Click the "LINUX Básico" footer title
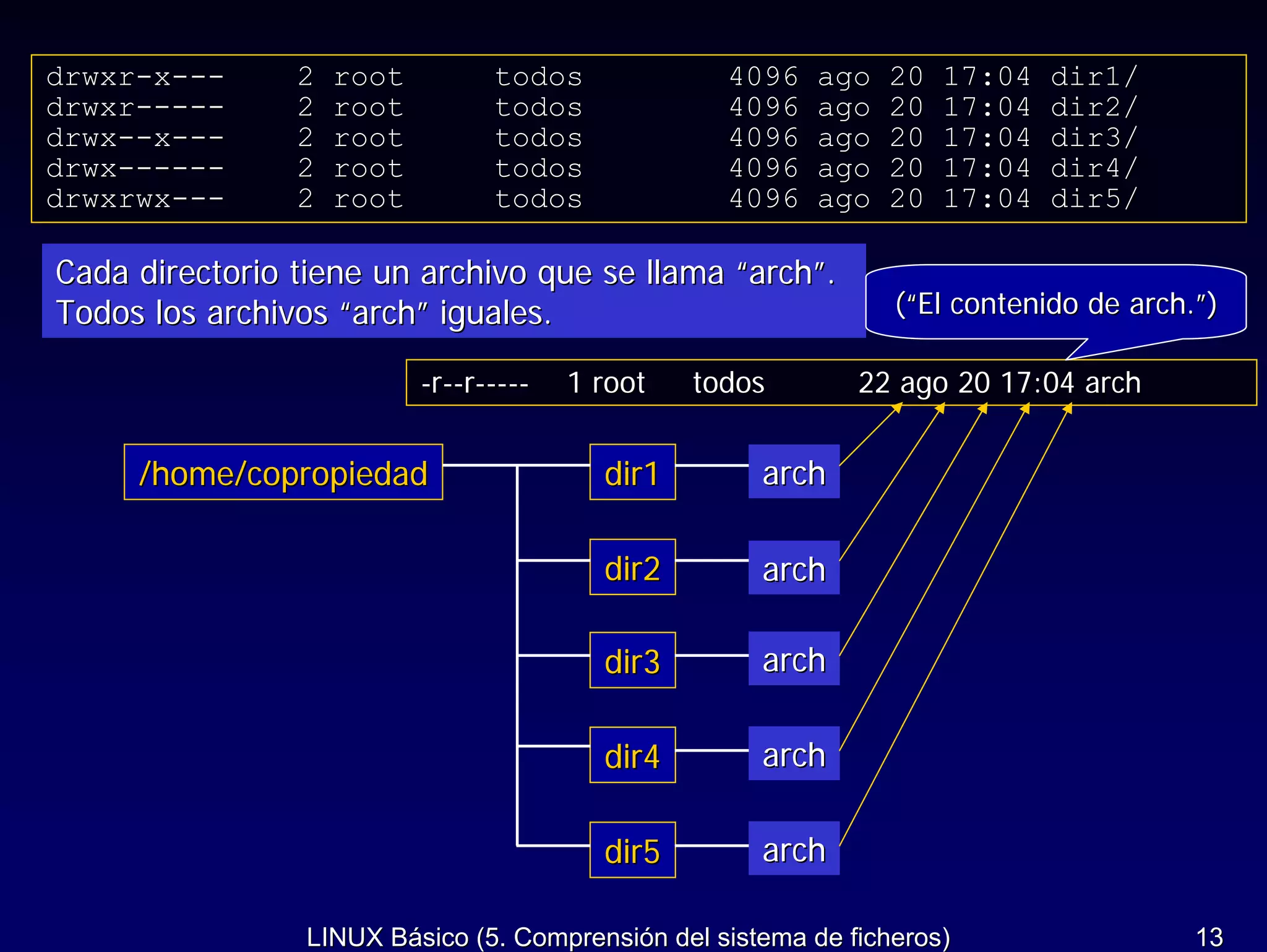The image size is (1267, 952). point(629,937)
